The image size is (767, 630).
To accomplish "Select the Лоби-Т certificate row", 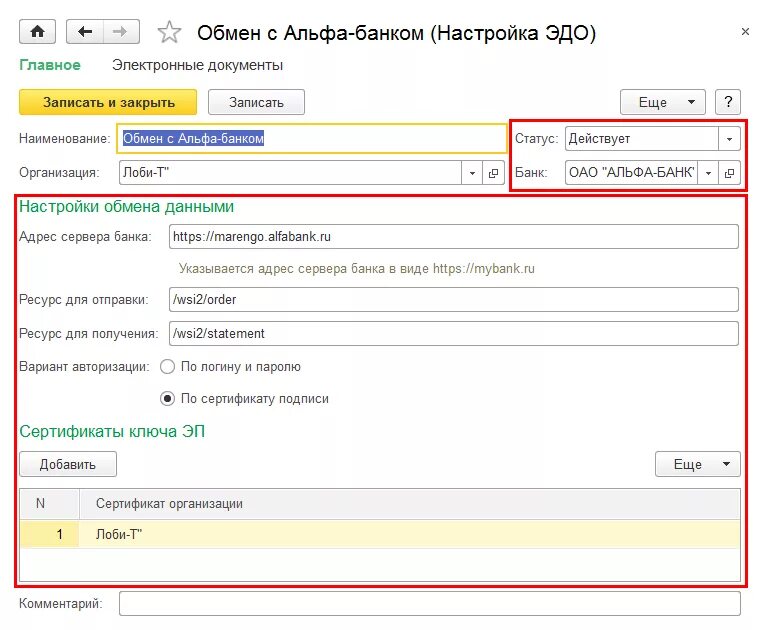I will click(380, 534).
